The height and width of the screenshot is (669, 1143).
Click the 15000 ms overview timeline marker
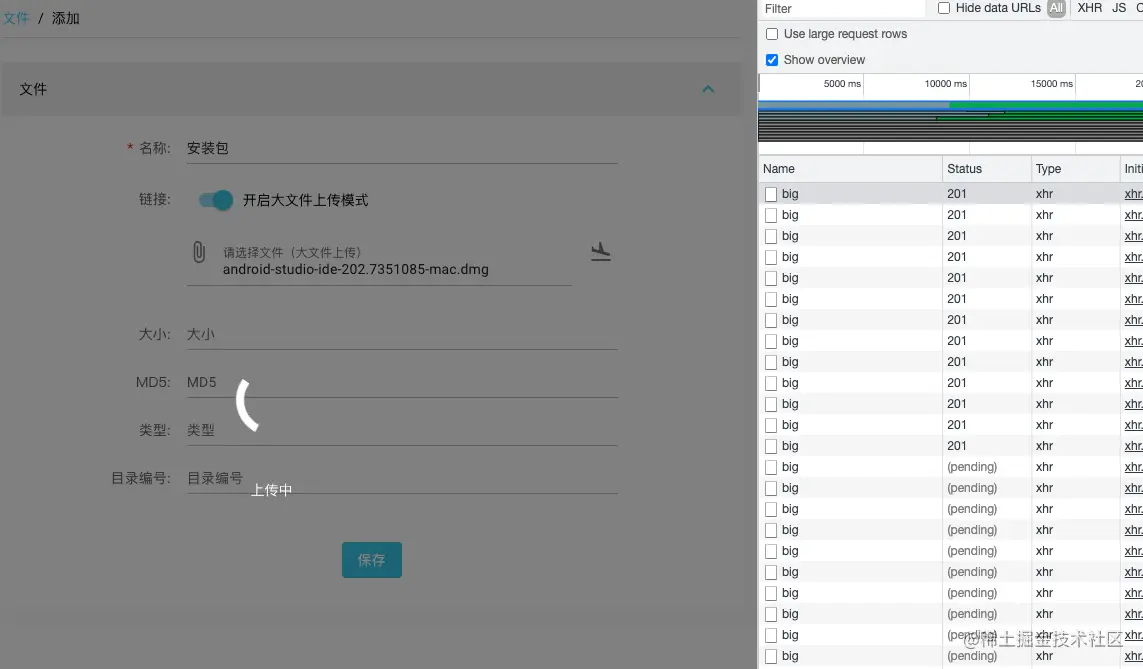[x=1051, y=84]
